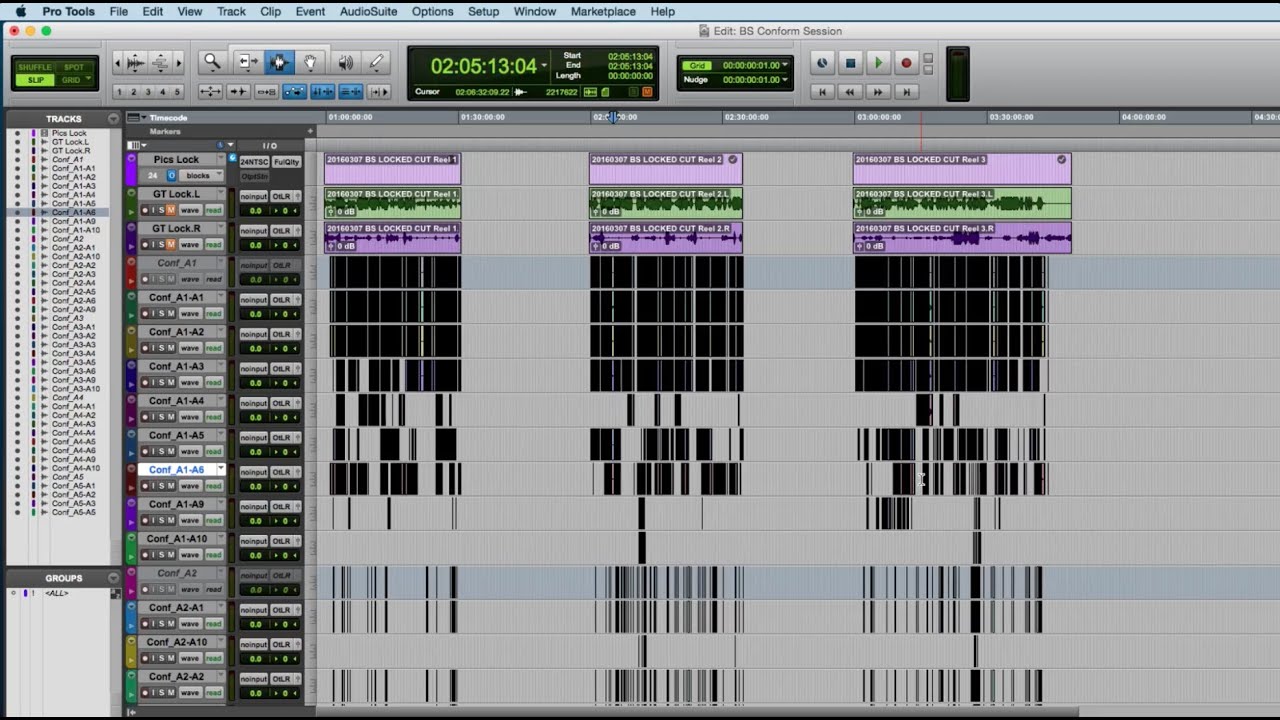The width and height of the screenshot is (1280, 720).
Task: Recall zoom preset 1
Action: pyautogui.click(x=119, y=91)
